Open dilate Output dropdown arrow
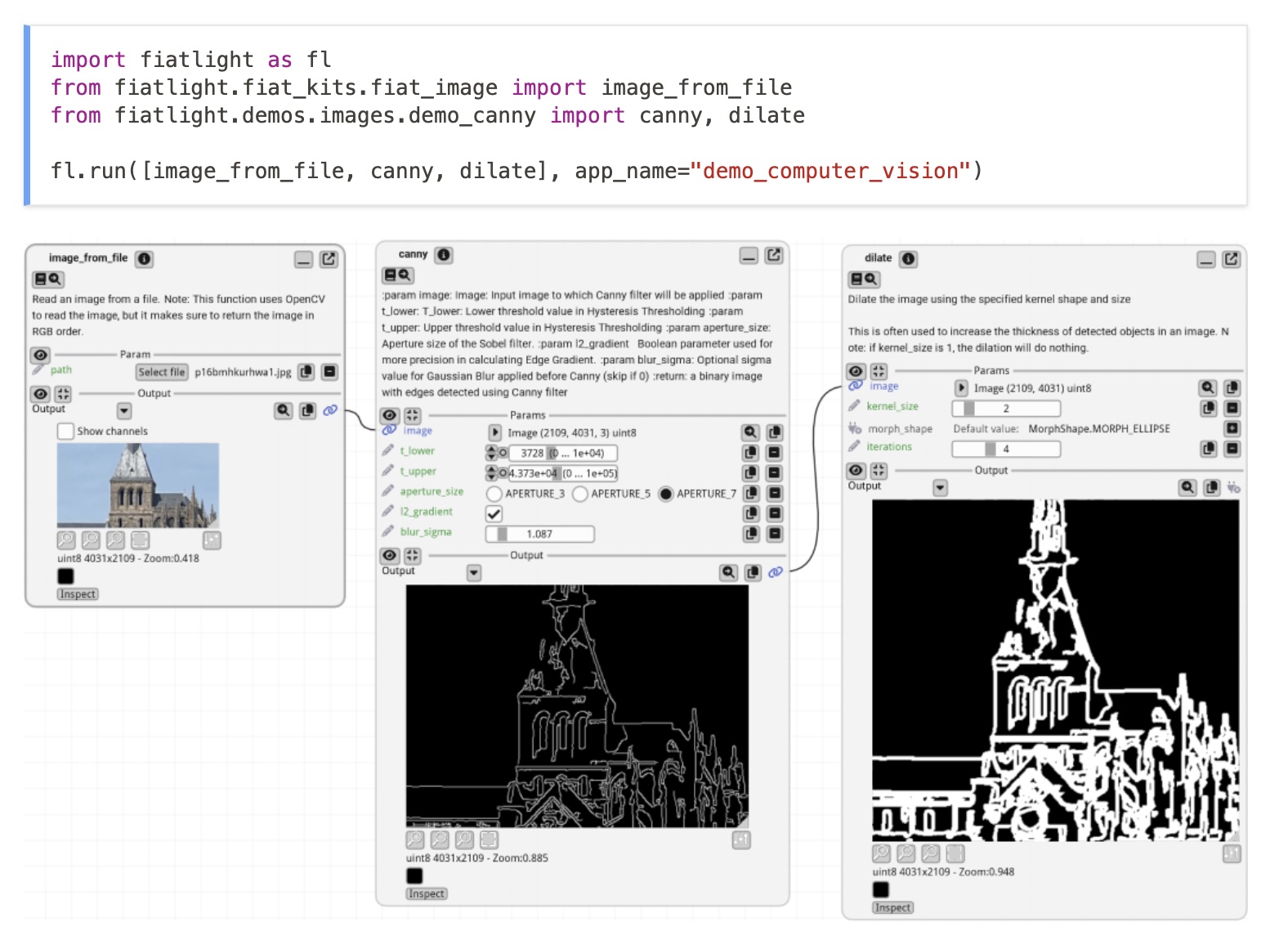 point(940,488)
